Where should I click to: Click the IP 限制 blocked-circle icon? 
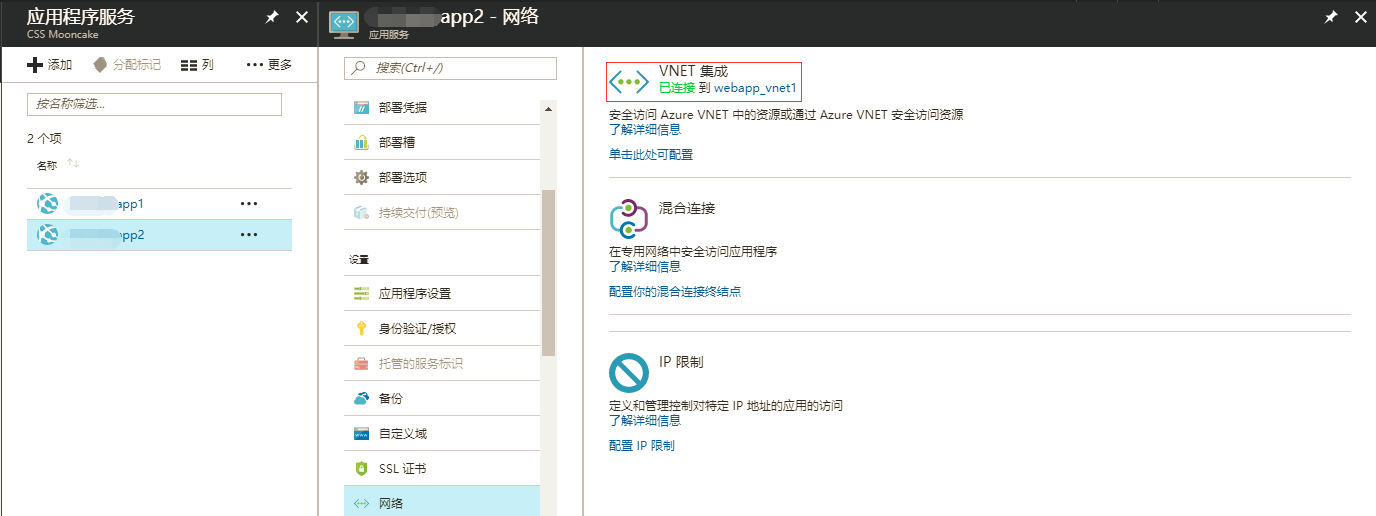point(629,373)
